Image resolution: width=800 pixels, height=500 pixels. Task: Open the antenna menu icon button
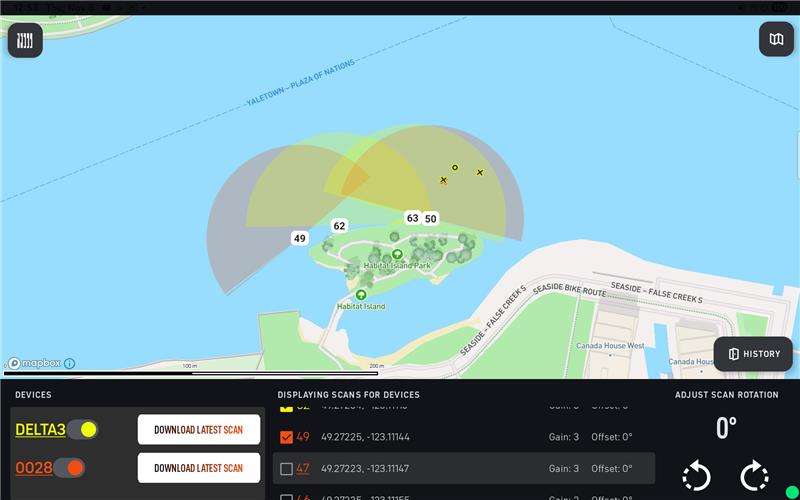coord(25,40)
